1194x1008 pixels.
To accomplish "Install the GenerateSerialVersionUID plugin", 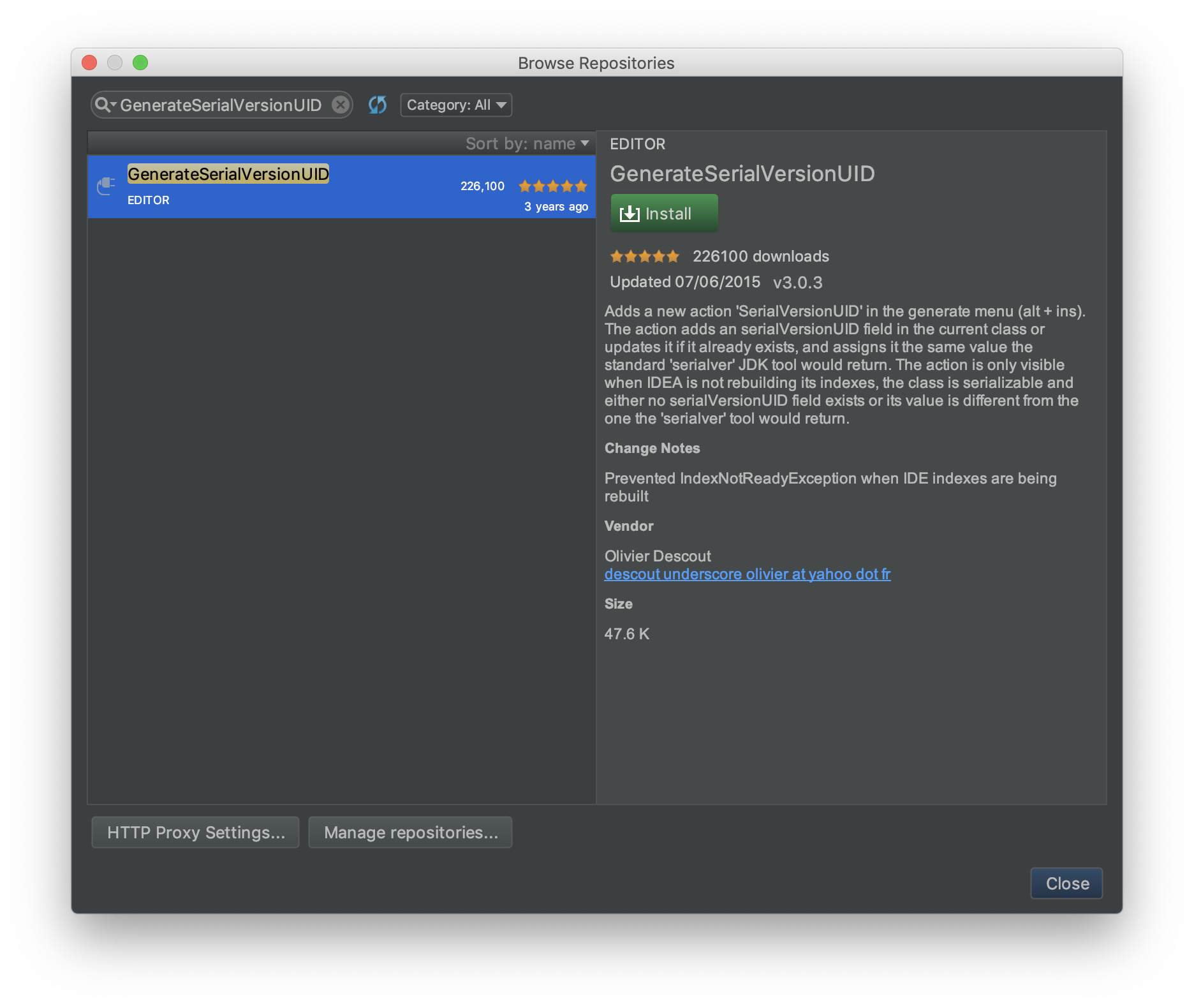I will 664,213.
